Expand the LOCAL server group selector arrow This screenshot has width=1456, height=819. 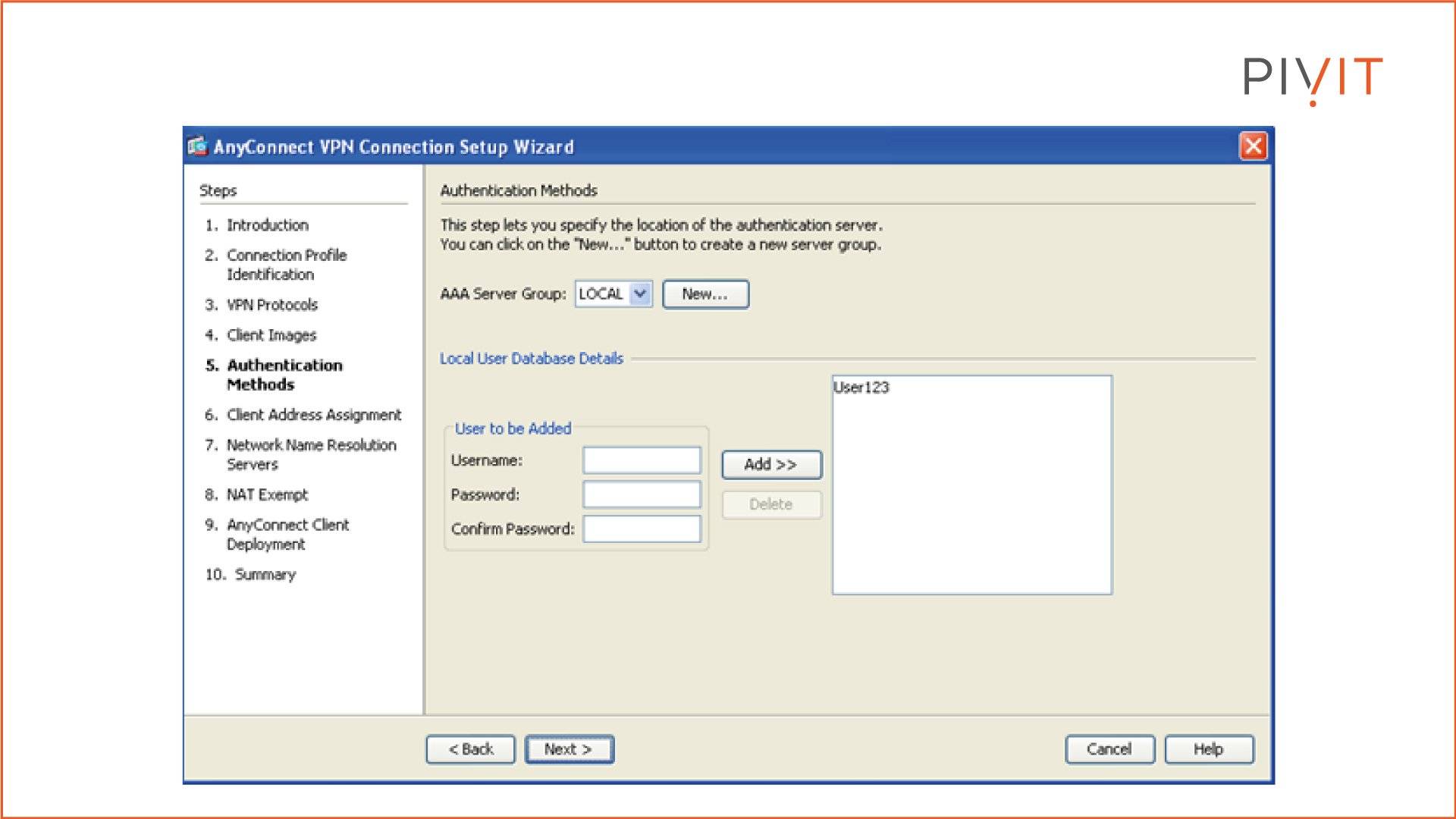pyautogui.click(x=641, y=294)
